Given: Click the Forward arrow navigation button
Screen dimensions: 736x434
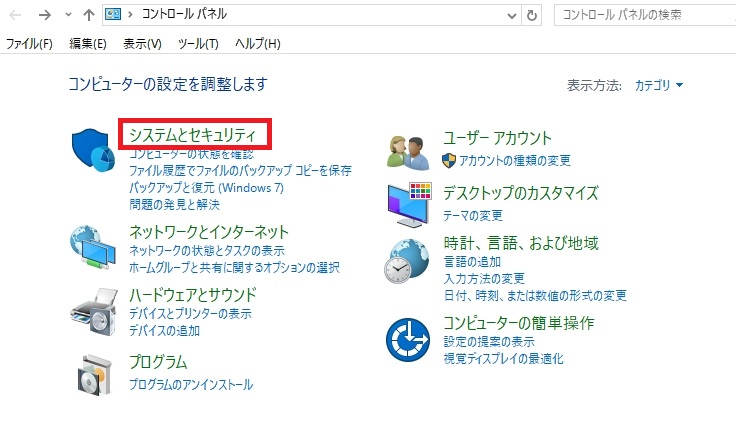Looking at the screenshot, I should pos(45,15).
